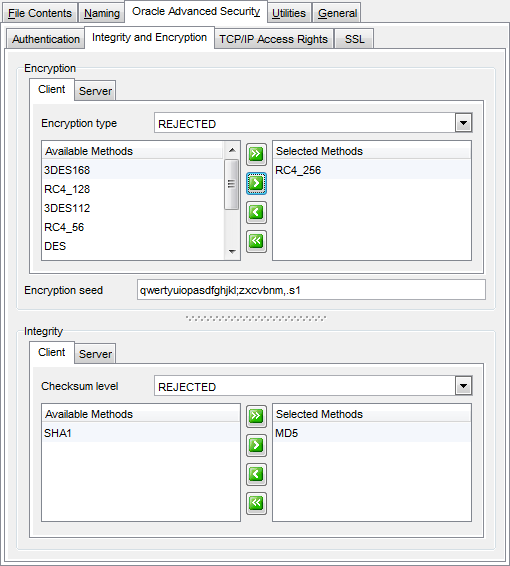The width and height of the screenshot is (510, 566).
Task: Click the scroll-up arrow of the encryption methods list
Action: tap(232, 150)
